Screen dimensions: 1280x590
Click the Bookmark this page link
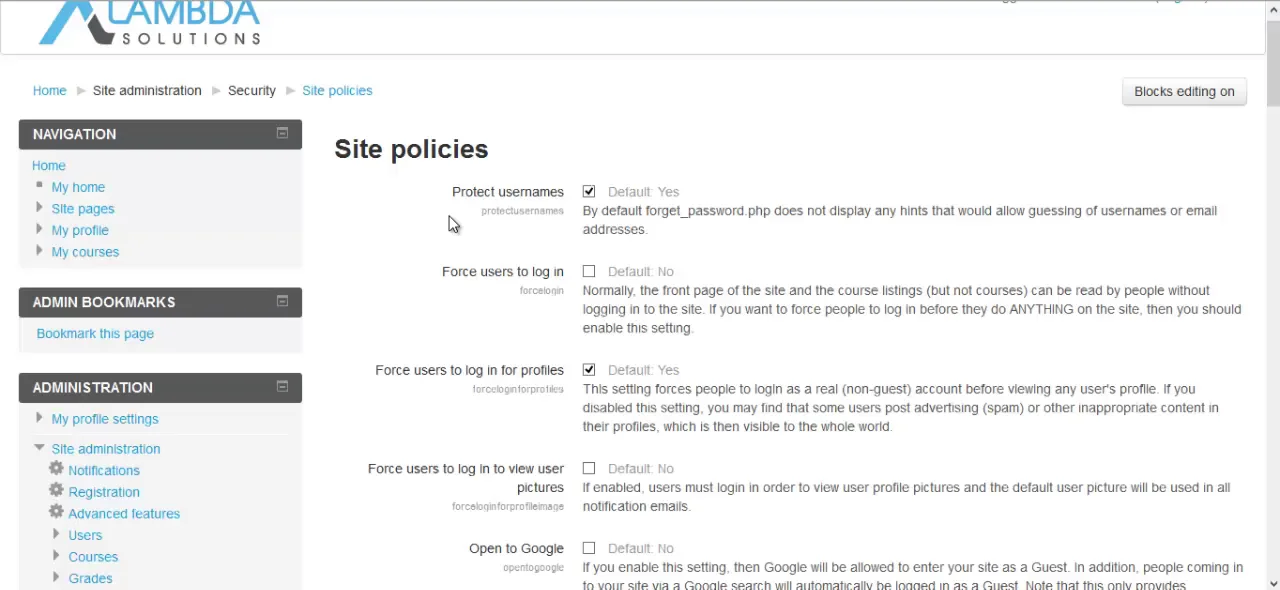tap(95, 334)
